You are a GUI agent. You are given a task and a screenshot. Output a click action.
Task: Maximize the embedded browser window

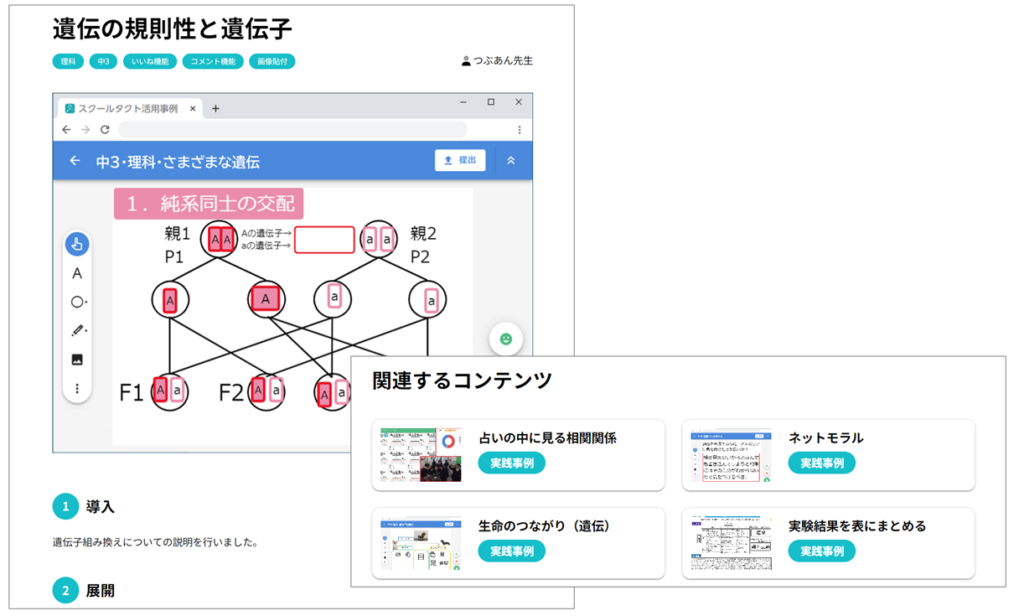click(491, 102)
